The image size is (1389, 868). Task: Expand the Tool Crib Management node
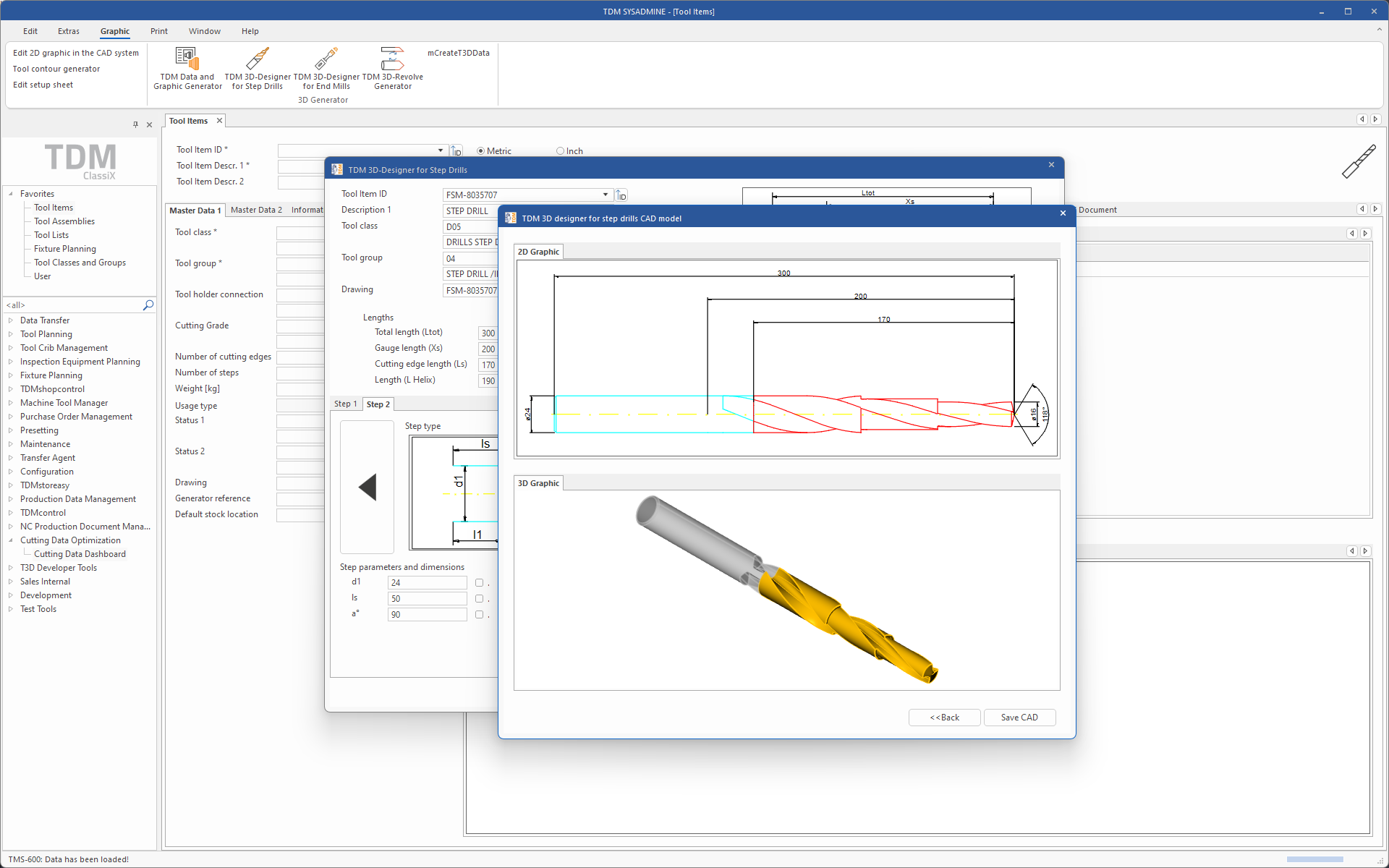click(11, 348)
